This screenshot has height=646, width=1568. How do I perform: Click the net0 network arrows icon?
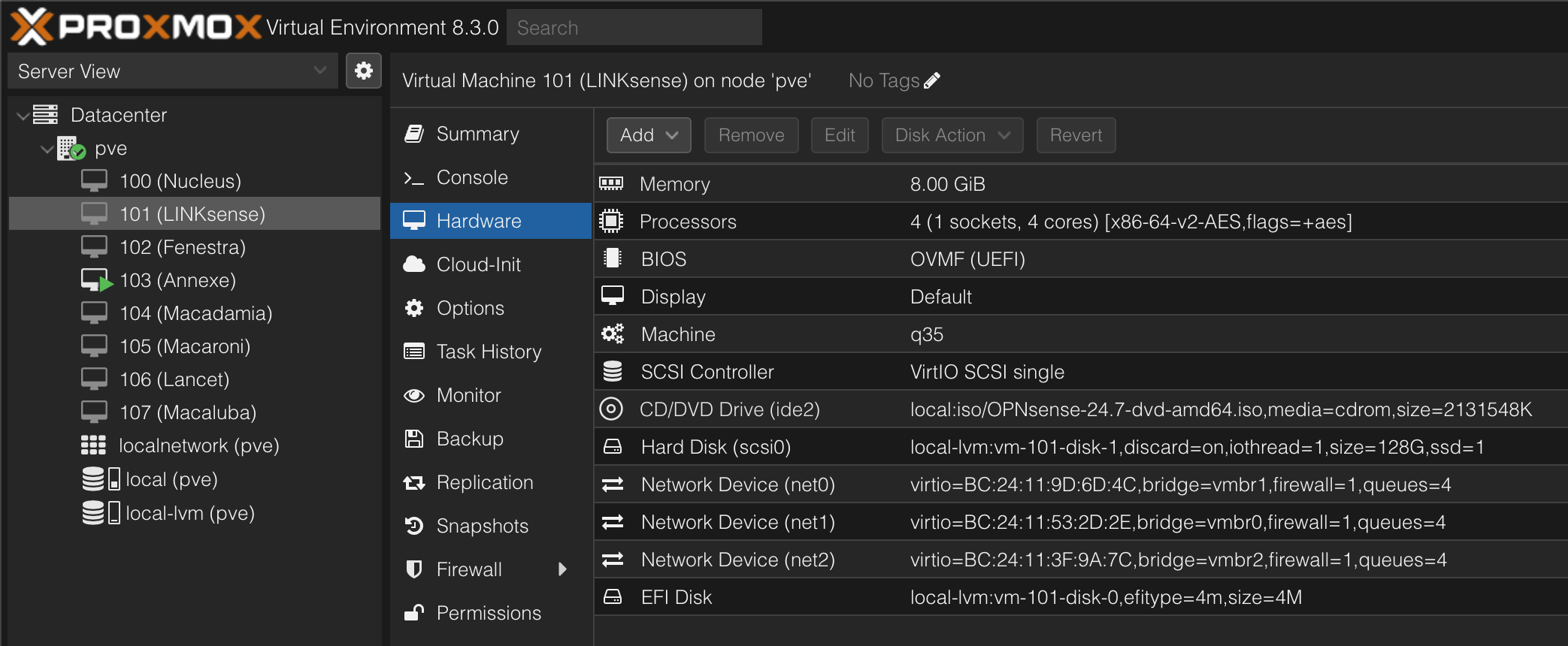pyautogui.click(x=613, y=484)
